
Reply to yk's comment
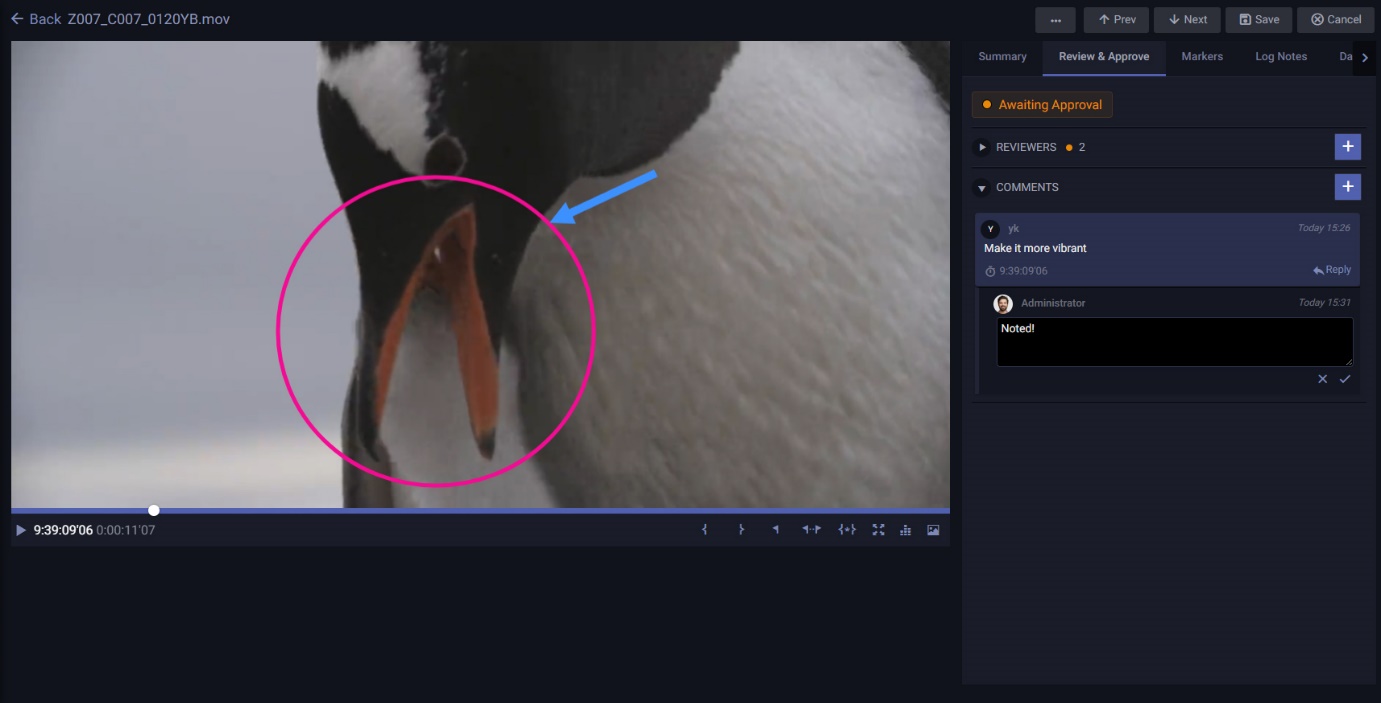click(x=1332, y=270)
